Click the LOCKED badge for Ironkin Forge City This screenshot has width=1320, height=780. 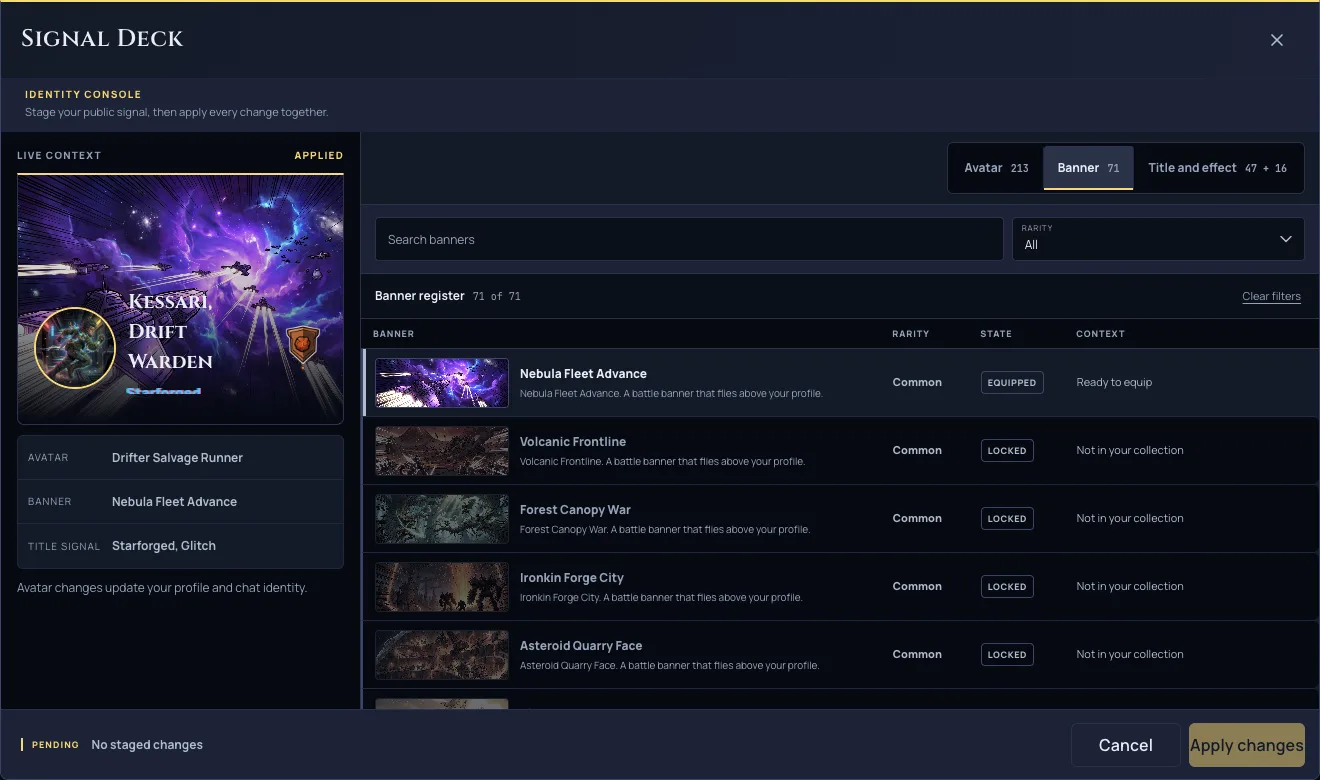coord(1007,587)
